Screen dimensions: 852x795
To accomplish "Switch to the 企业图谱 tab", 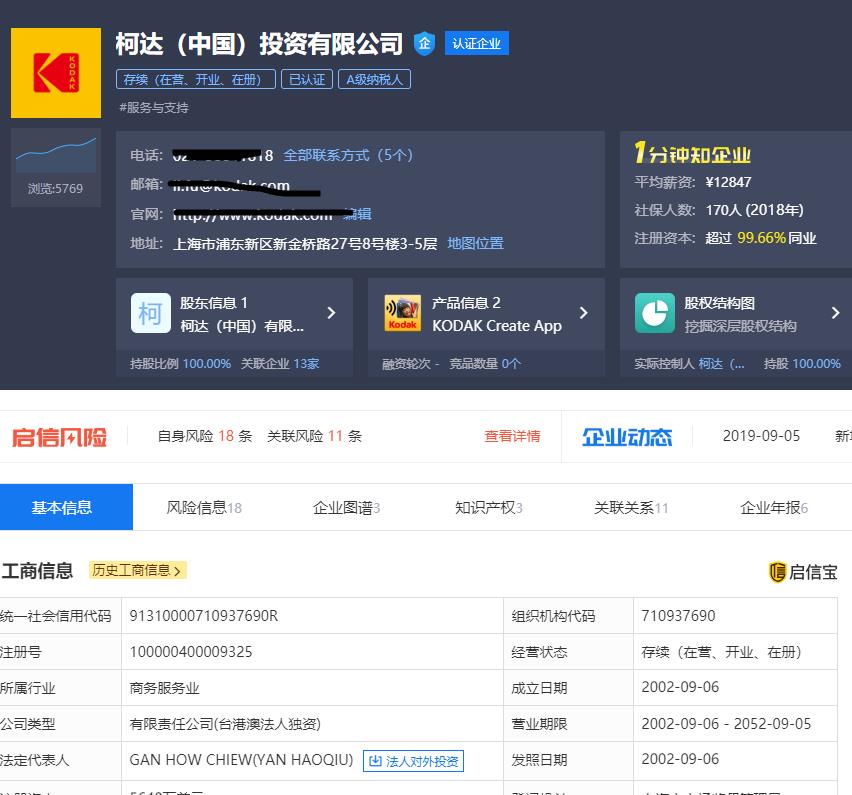I will [346, 508].
